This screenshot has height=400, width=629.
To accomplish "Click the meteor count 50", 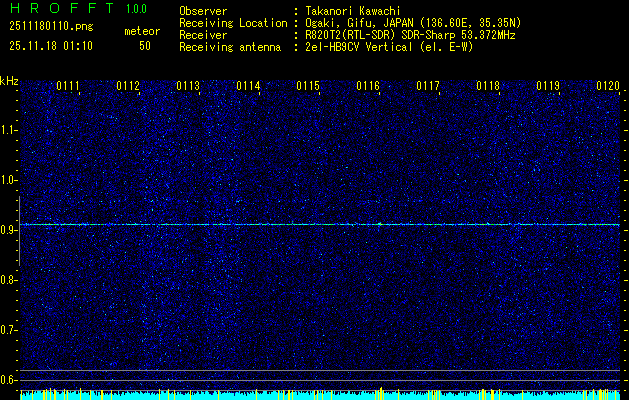I will click(x=145, y=46).
